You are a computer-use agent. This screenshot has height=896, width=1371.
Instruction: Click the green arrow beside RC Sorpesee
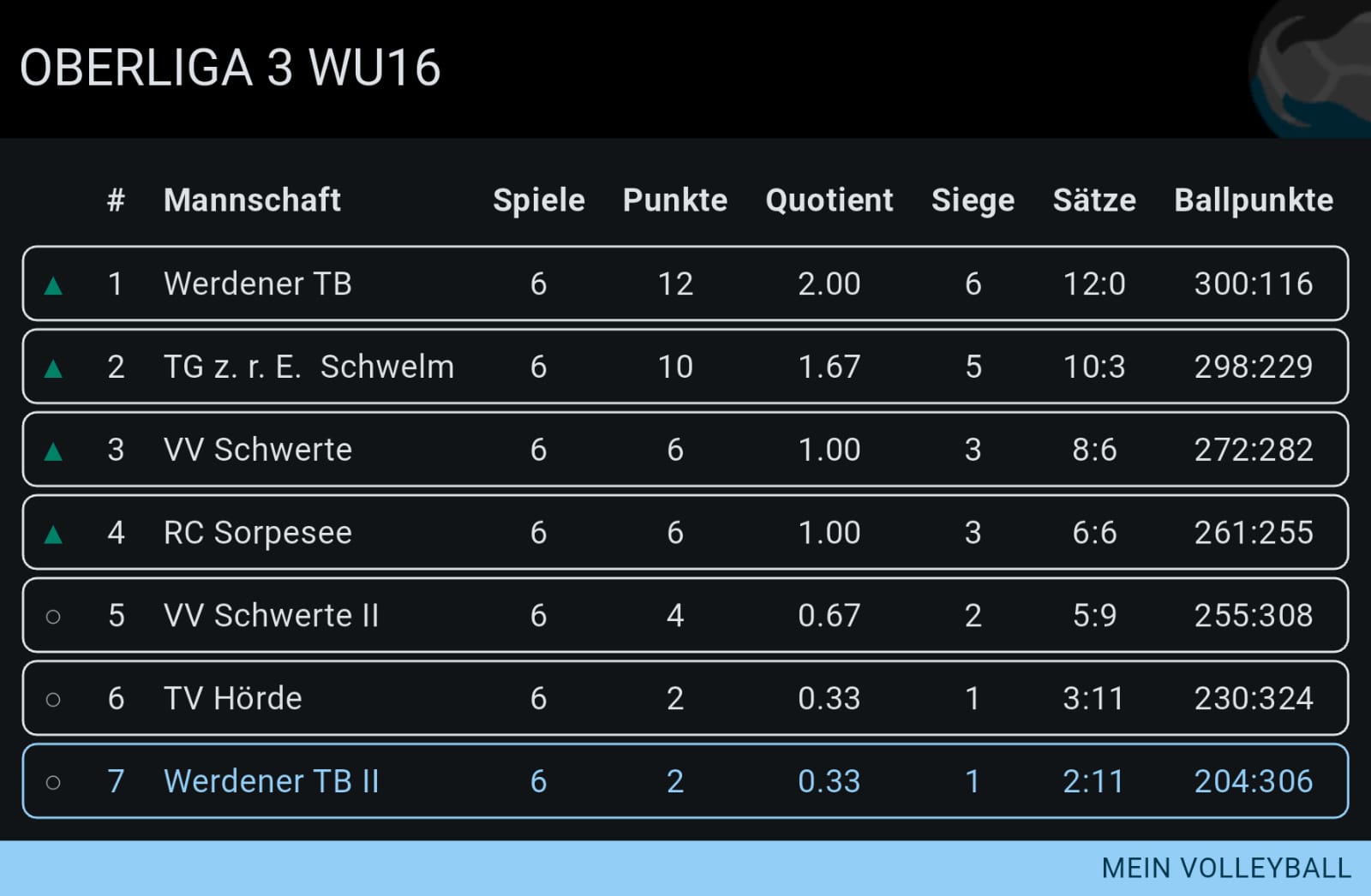(53, 535)
